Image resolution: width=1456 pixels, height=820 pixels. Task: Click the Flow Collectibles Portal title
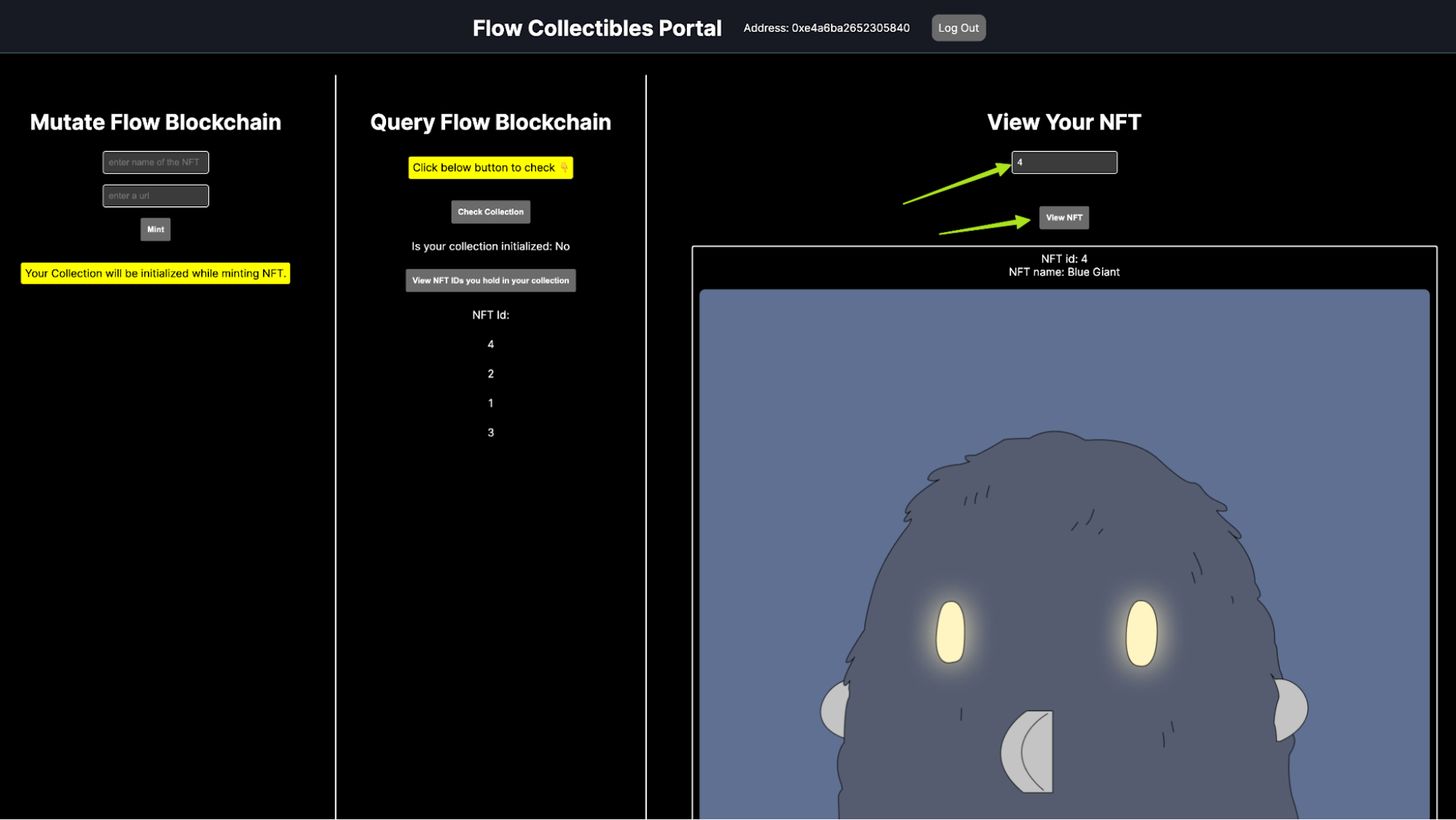(x=596, y=28)
